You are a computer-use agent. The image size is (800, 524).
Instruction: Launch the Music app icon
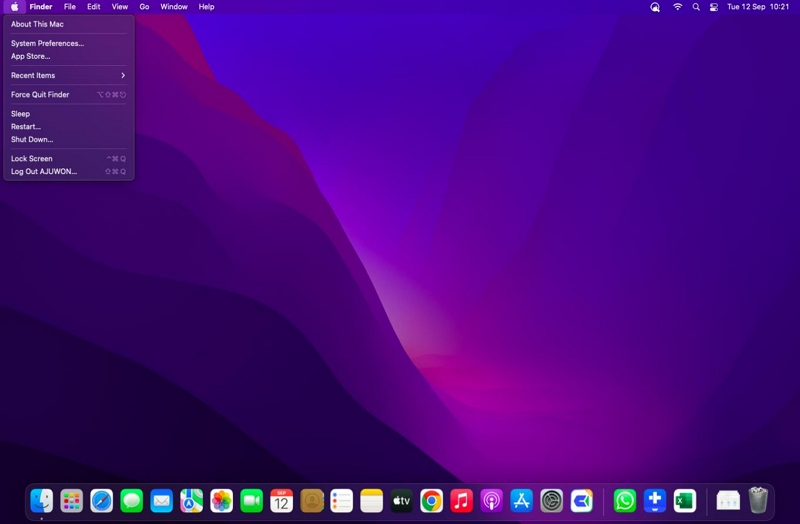pos(462,501)
